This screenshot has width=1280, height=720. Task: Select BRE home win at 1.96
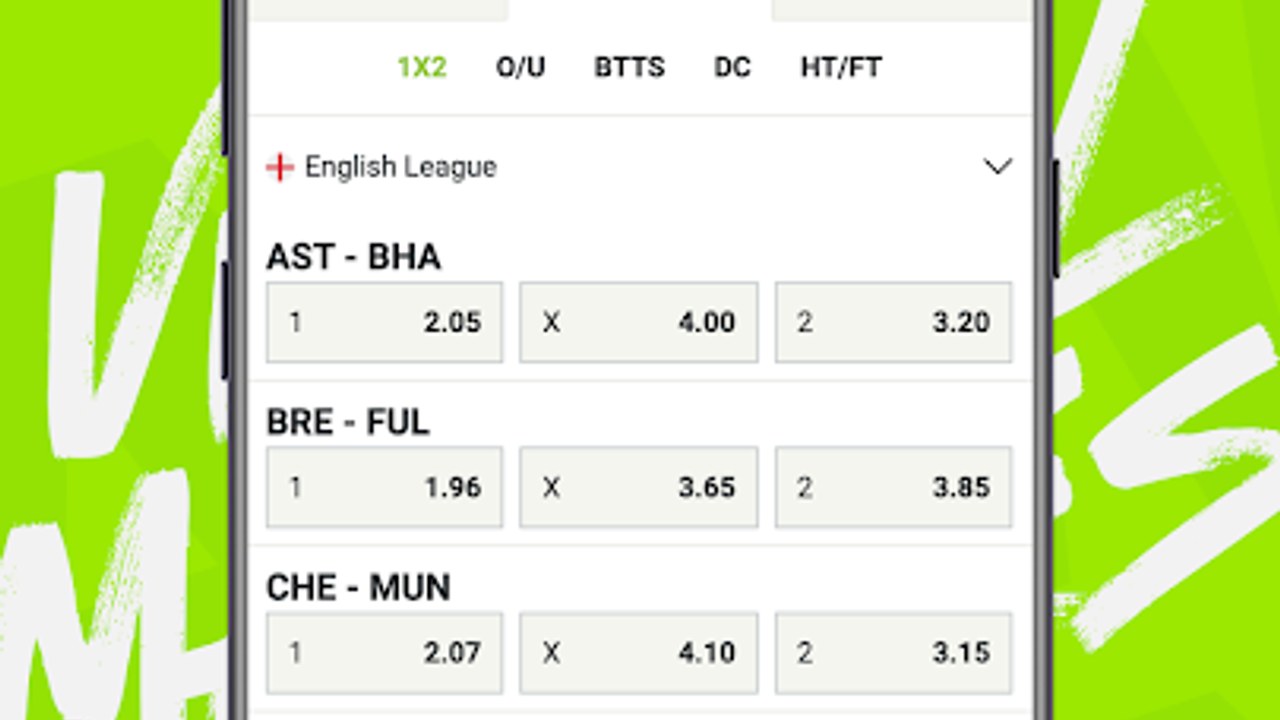tap(384, 487)
